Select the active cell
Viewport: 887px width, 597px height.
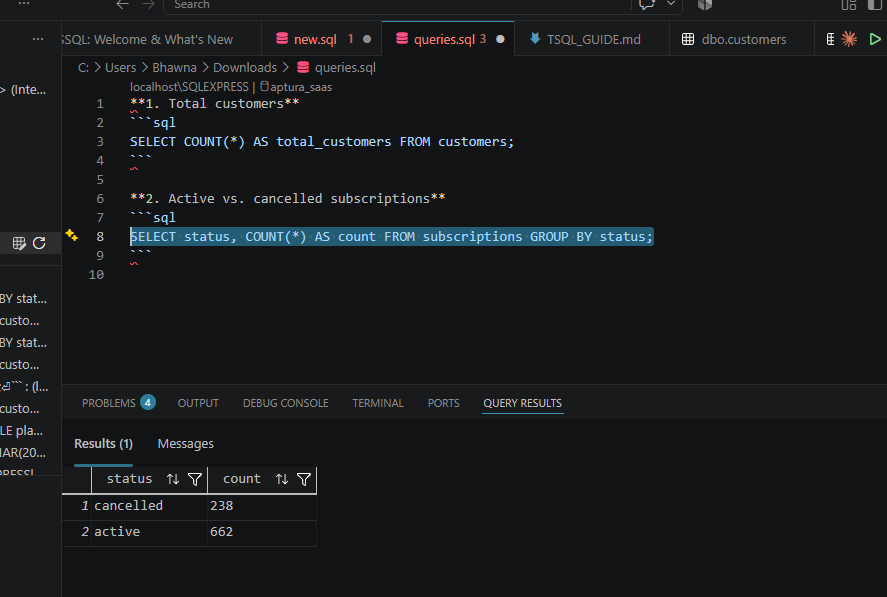pos(149,531)
